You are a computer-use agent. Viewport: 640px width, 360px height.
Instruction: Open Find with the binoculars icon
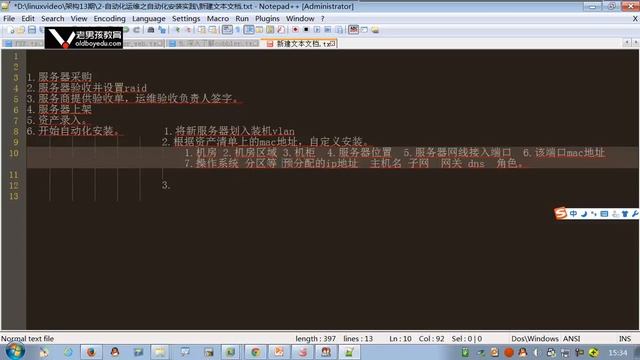[x=151, y=30]
